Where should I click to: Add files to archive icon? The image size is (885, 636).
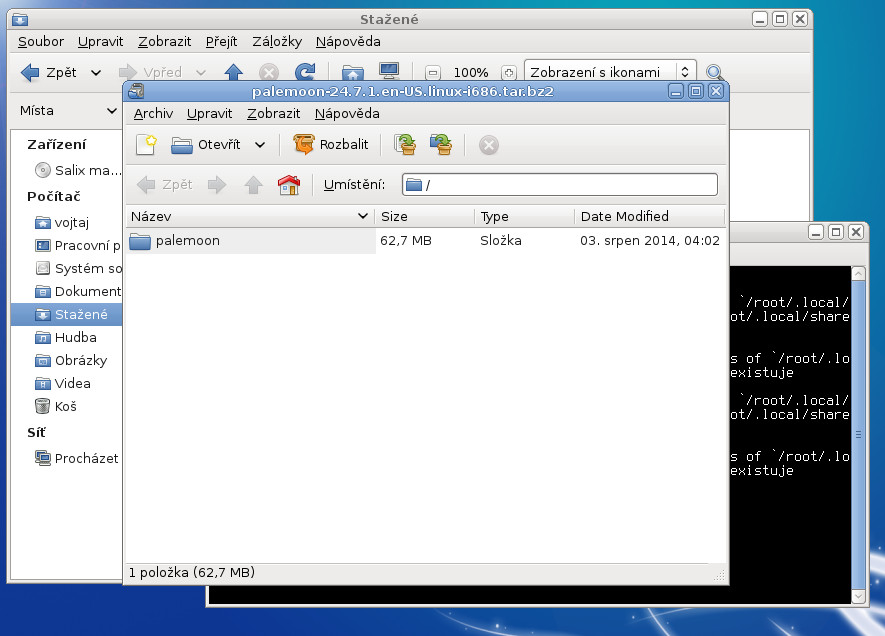(x=405, y=144)
